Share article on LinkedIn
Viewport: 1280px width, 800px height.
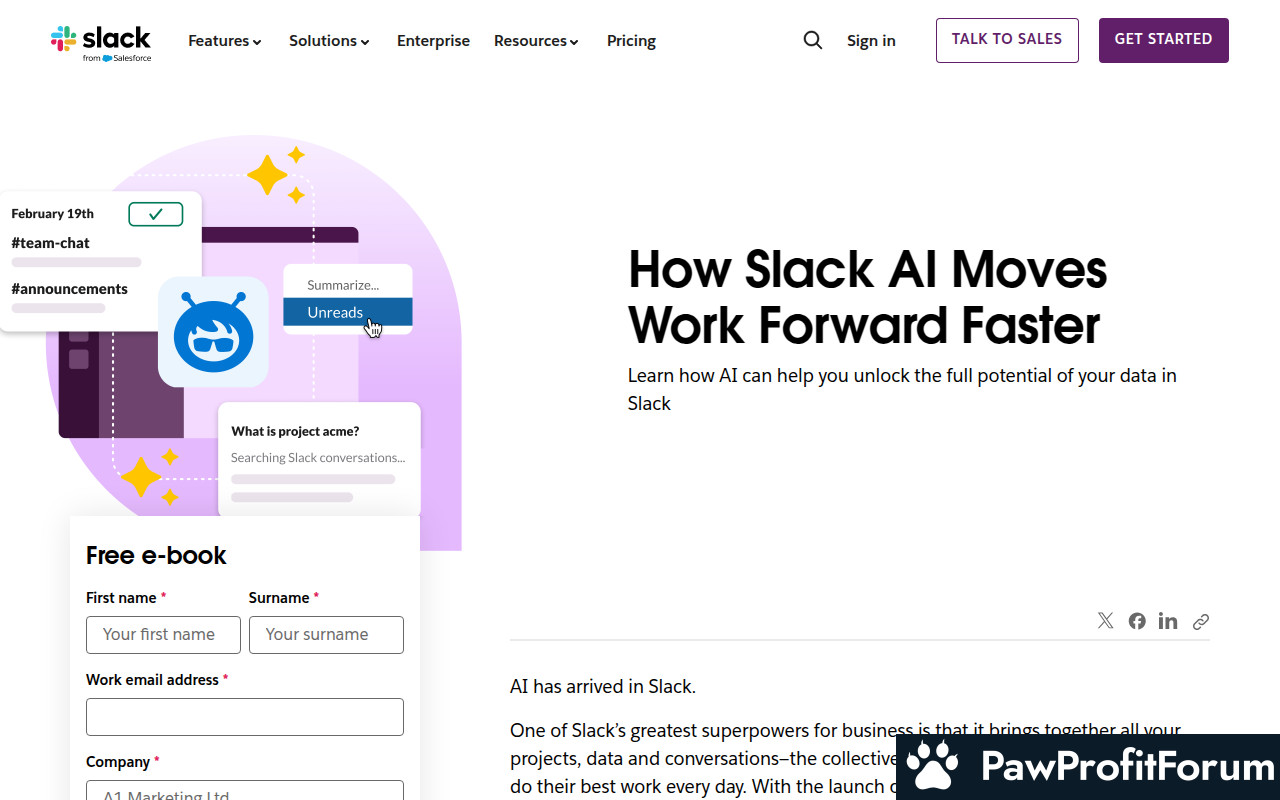click(x=1168, y=621)
